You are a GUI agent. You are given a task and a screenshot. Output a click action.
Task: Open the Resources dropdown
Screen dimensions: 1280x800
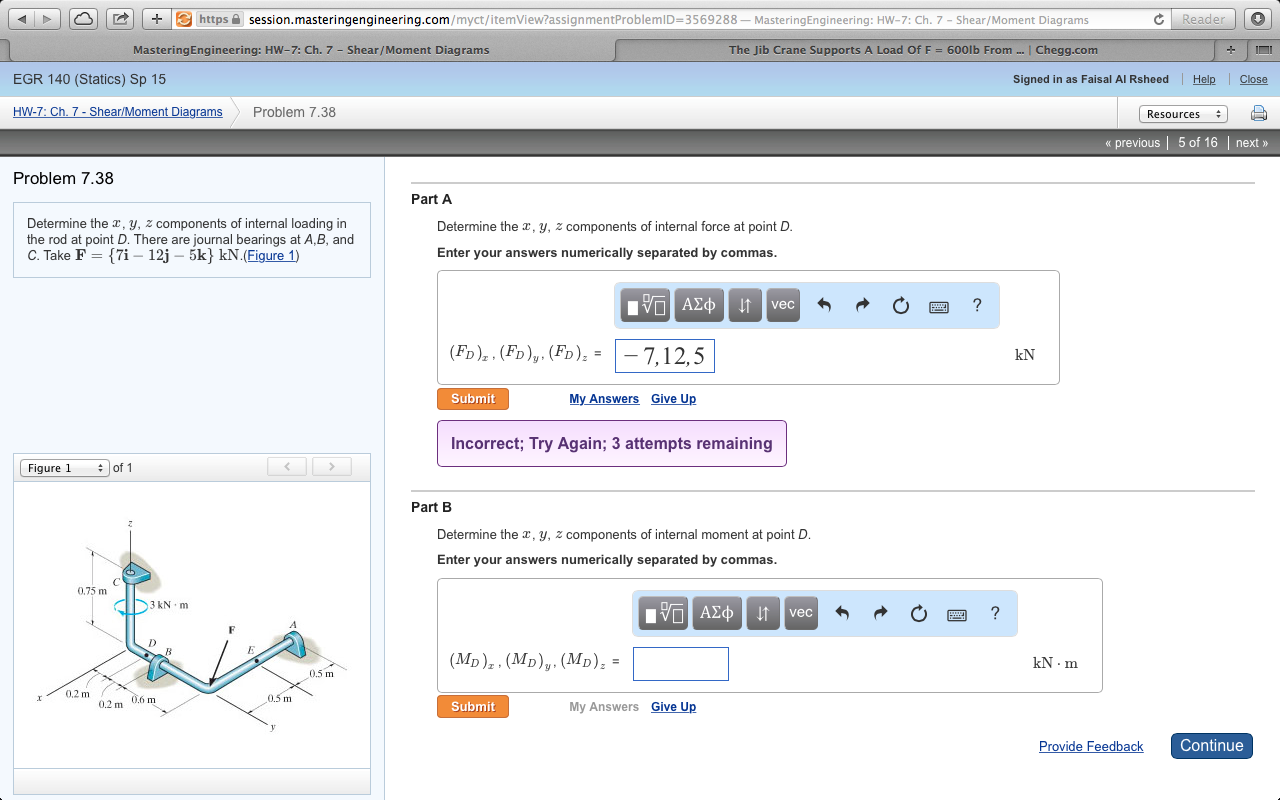[x=1183, y=114]
